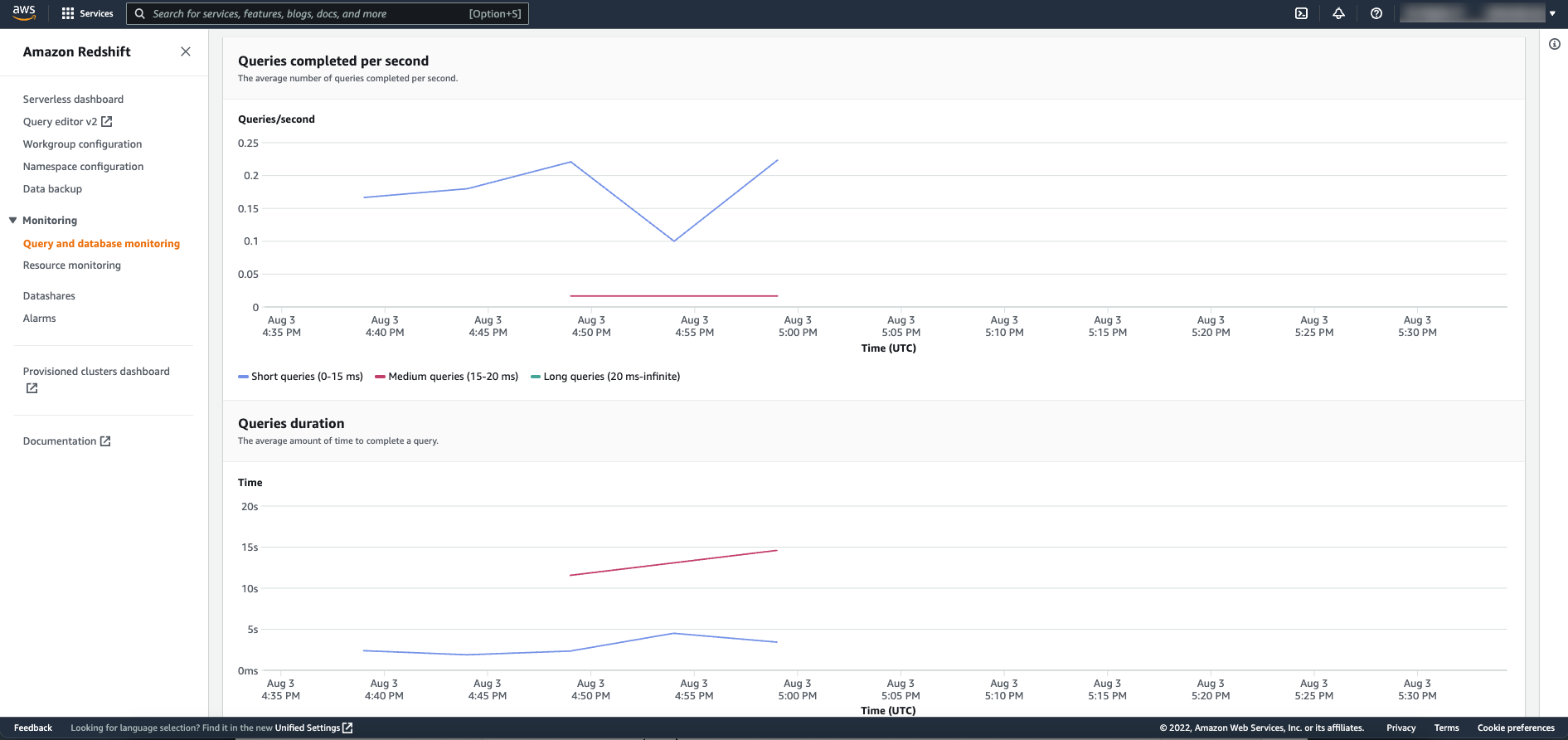Open Data backup page
This screenshot has width=1568, height=740.
52,189
